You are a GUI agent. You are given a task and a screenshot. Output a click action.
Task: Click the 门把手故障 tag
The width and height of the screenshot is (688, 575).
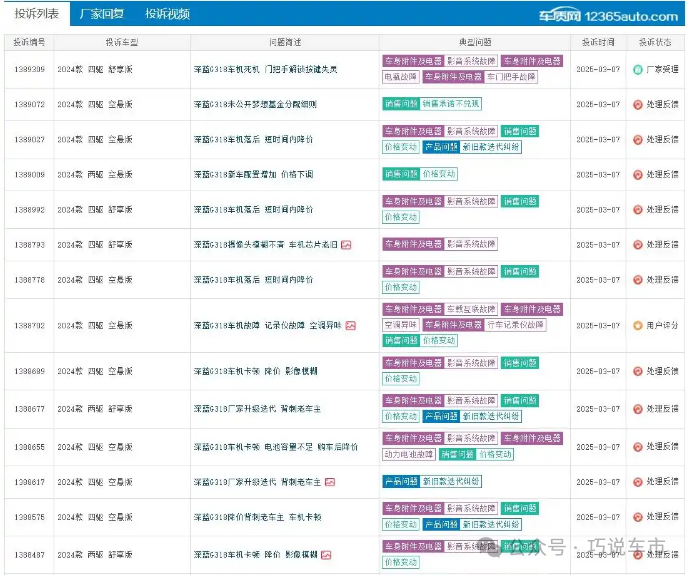511,77
